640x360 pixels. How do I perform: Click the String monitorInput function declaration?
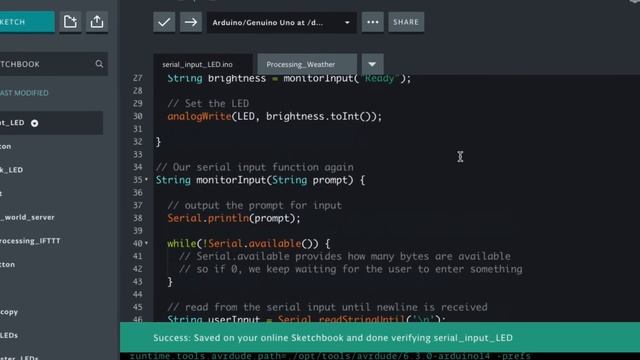[x=260, y=180]
